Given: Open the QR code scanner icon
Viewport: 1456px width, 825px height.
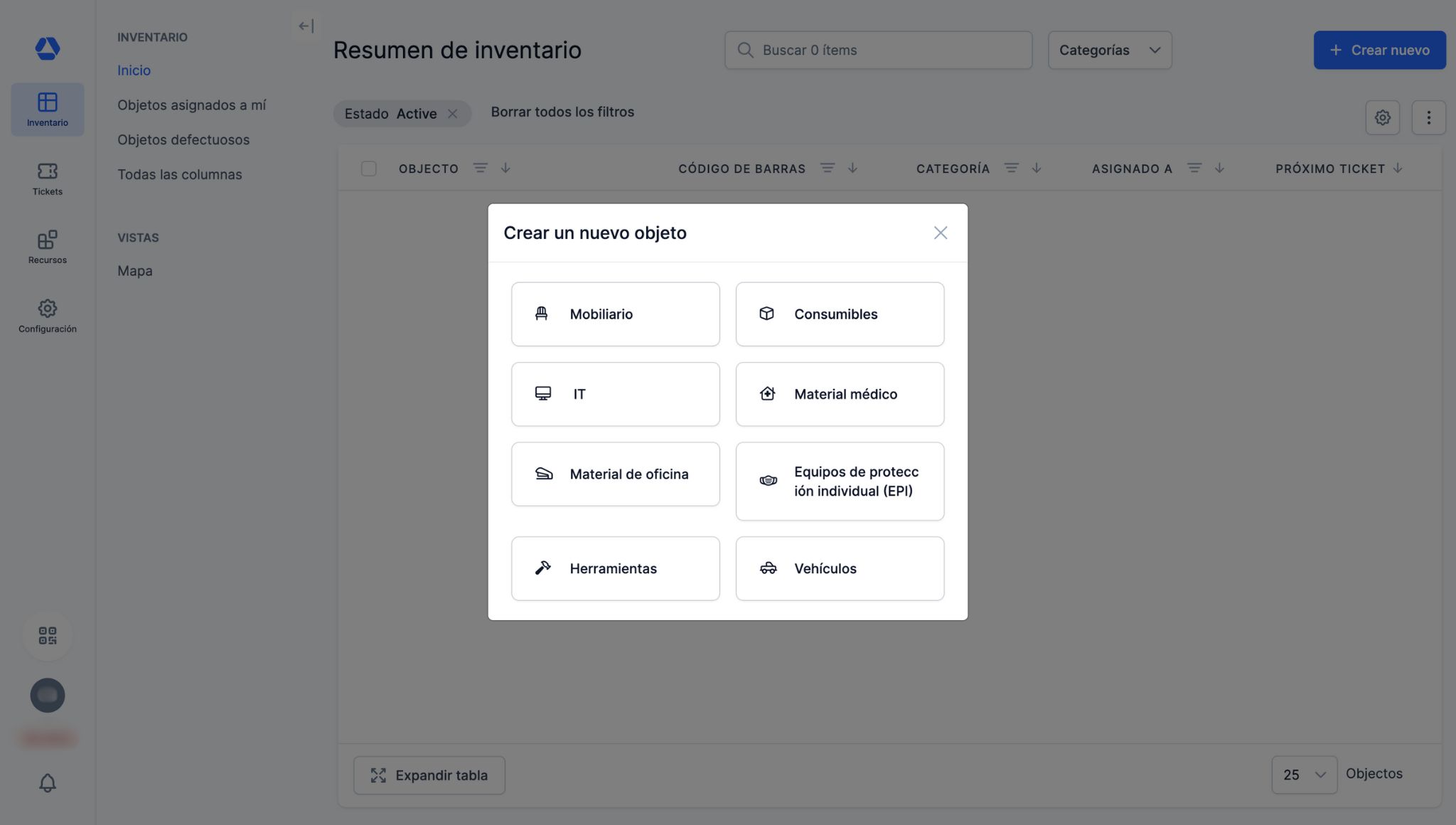Looking at the screenshot, I should (x=48, y=635).
